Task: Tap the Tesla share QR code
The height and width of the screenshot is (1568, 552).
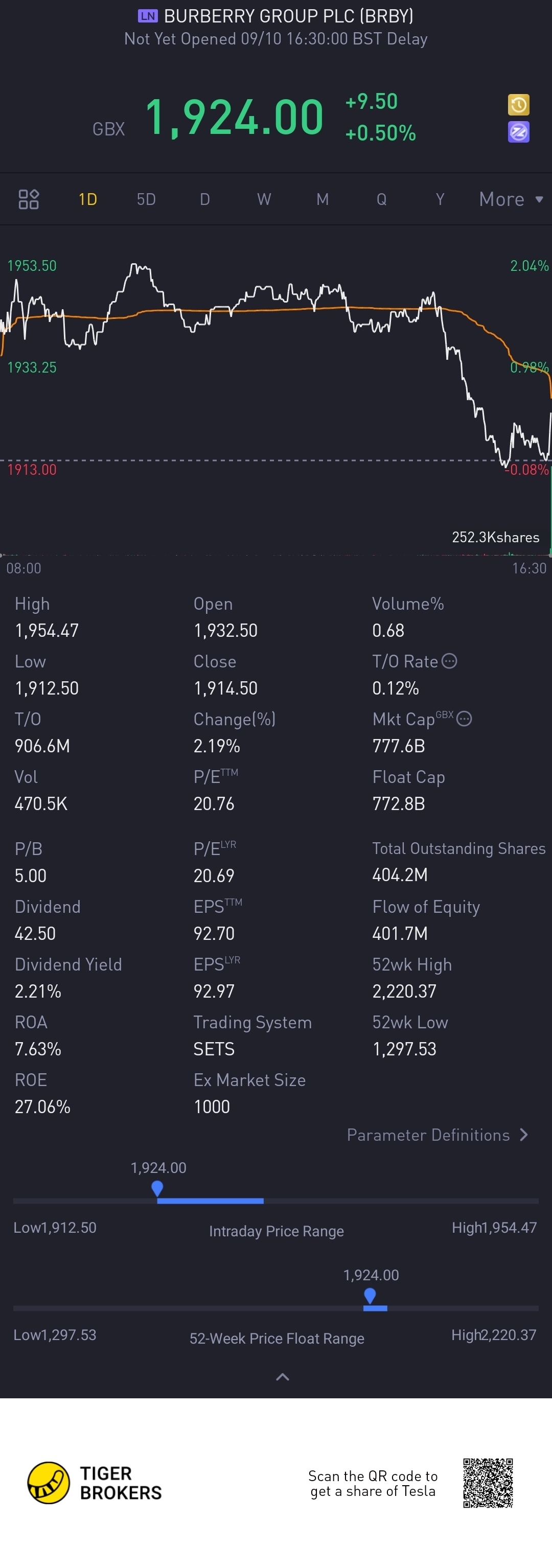Action: tap(488, 1482)
